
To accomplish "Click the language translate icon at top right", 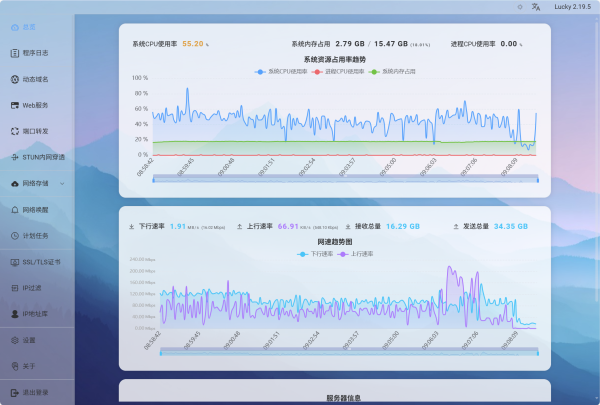I will (536, 7).
